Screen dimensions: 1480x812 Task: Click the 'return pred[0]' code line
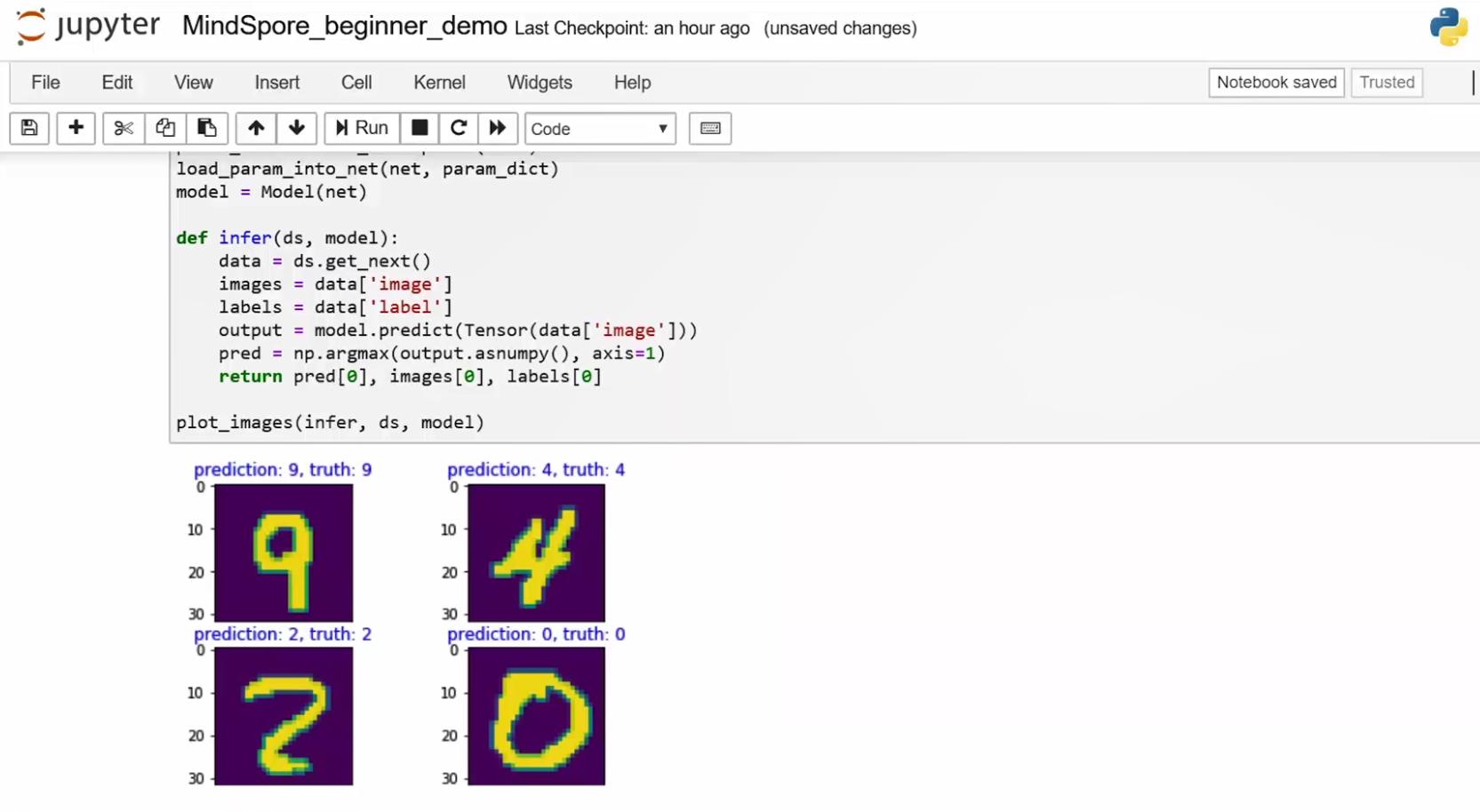pos(410,377)
